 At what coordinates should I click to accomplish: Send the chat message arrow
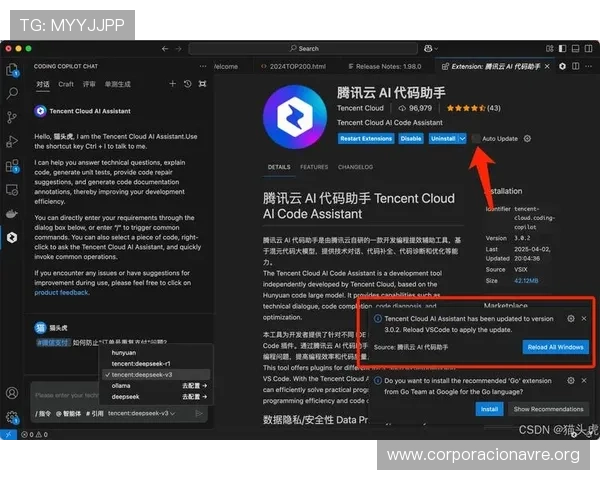199,413
